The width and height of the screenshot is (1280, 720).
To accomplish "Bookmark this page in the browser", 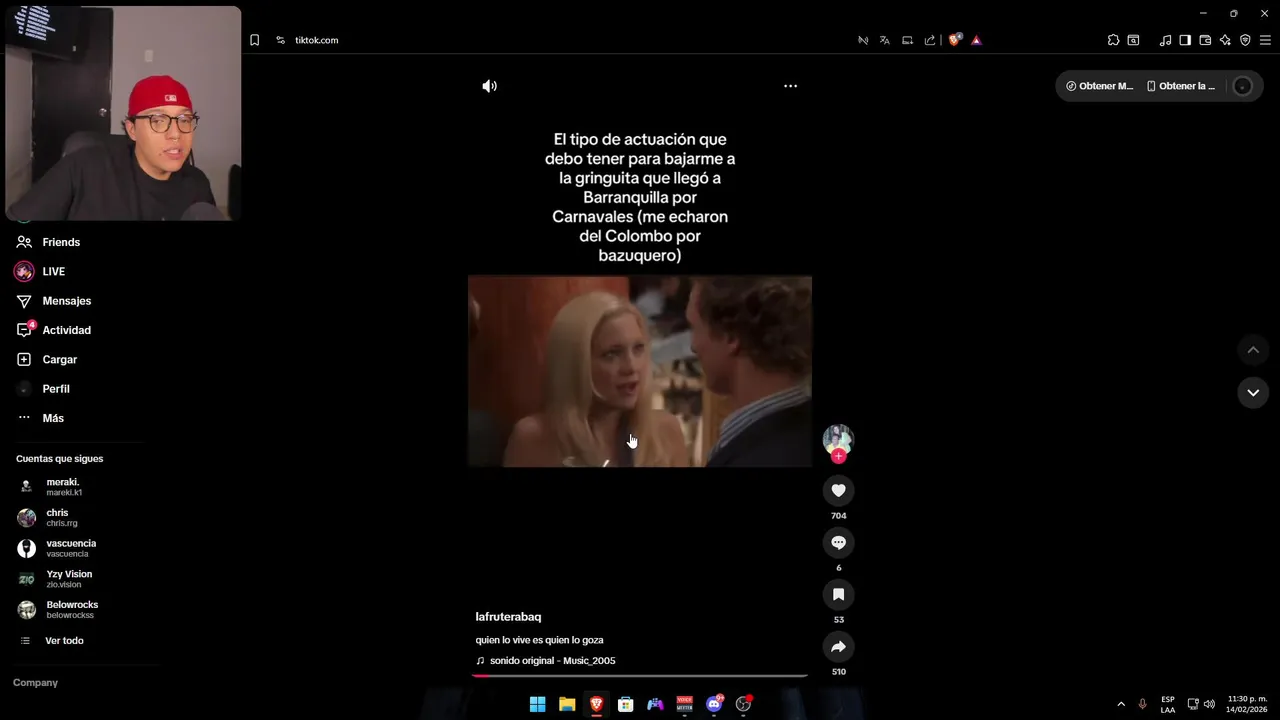I will (x=254, y=40).
